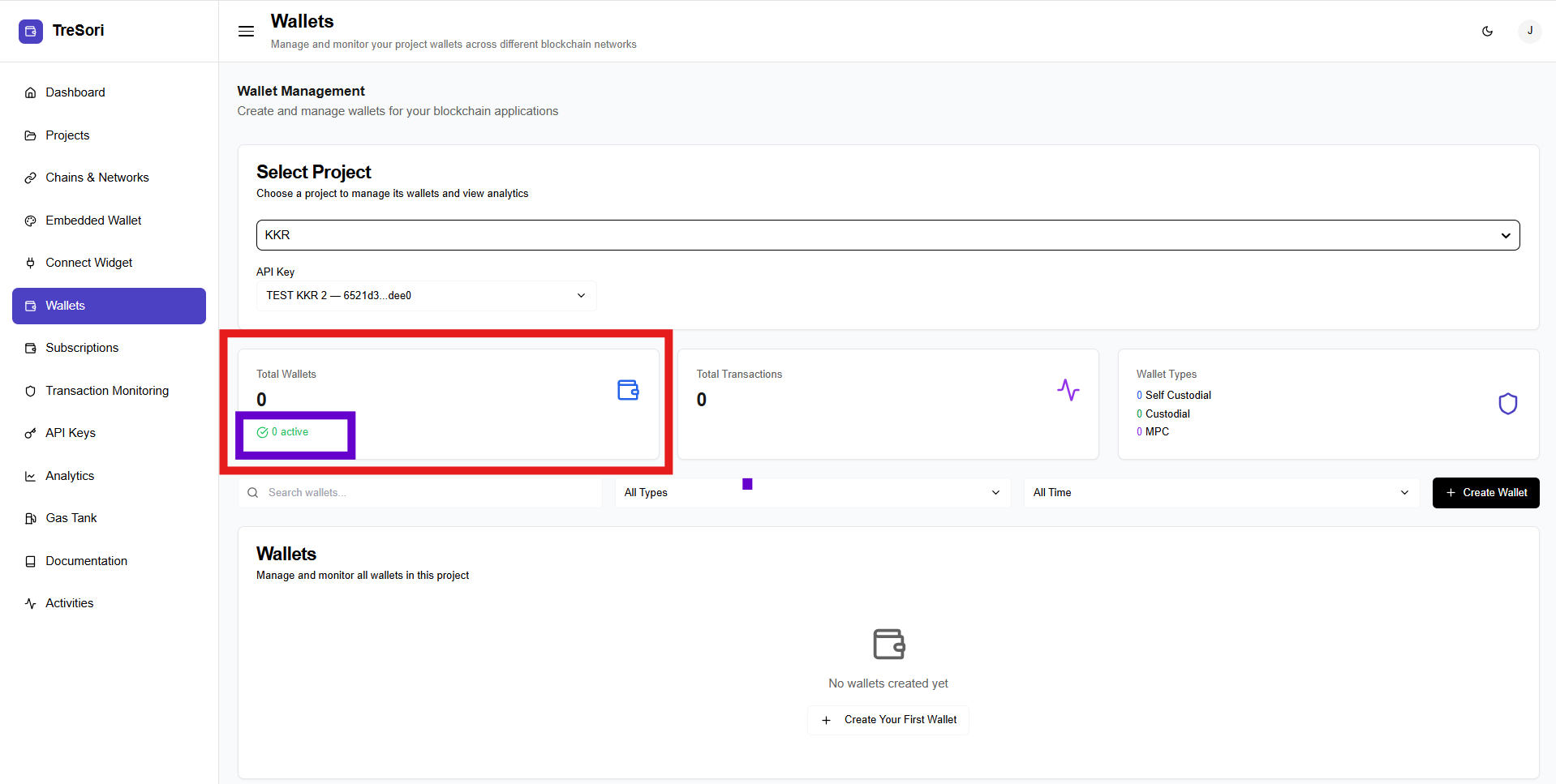The height and width of the screenshot is (784, 1556).
Task: Open the API Key TEST KKR 2 dropdown
Action: (426, 296)
